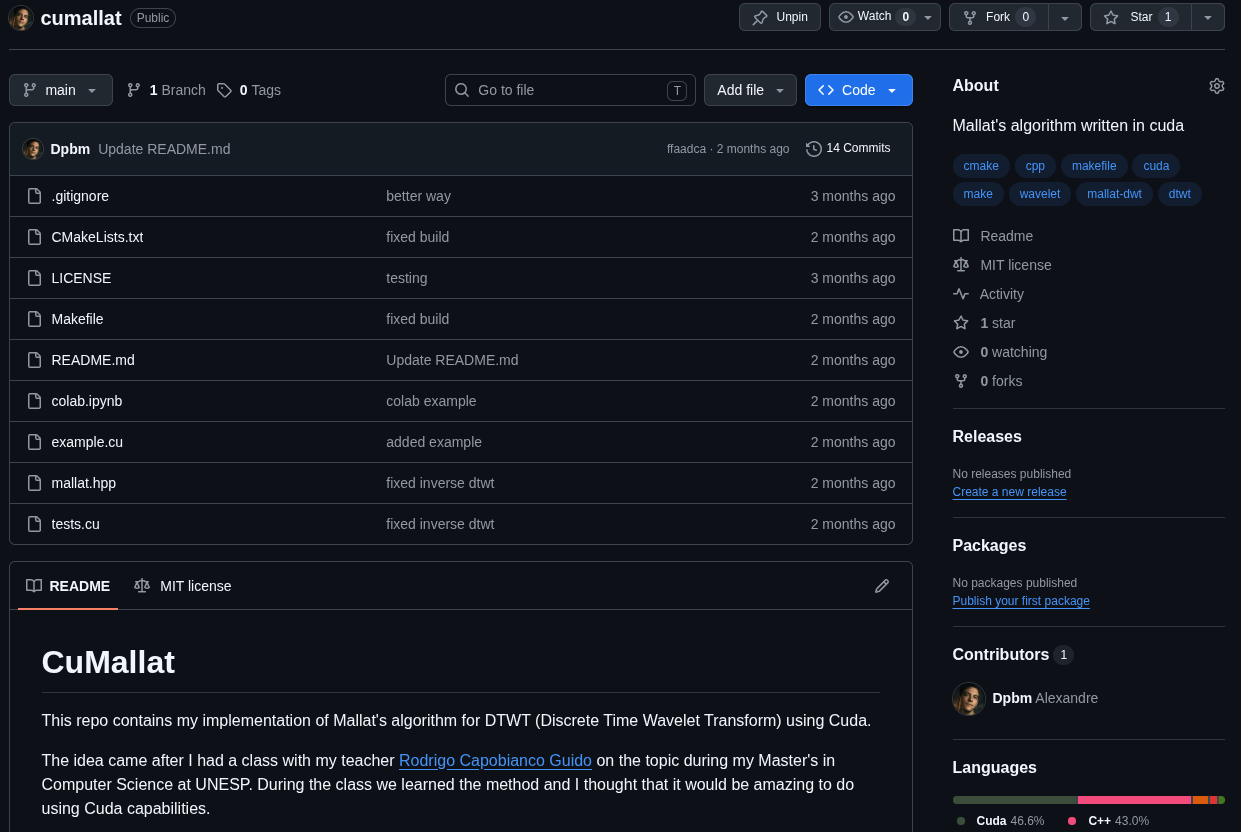Click the Update README.md commit message in header
1241x832 pixels.
coord(164,149)
